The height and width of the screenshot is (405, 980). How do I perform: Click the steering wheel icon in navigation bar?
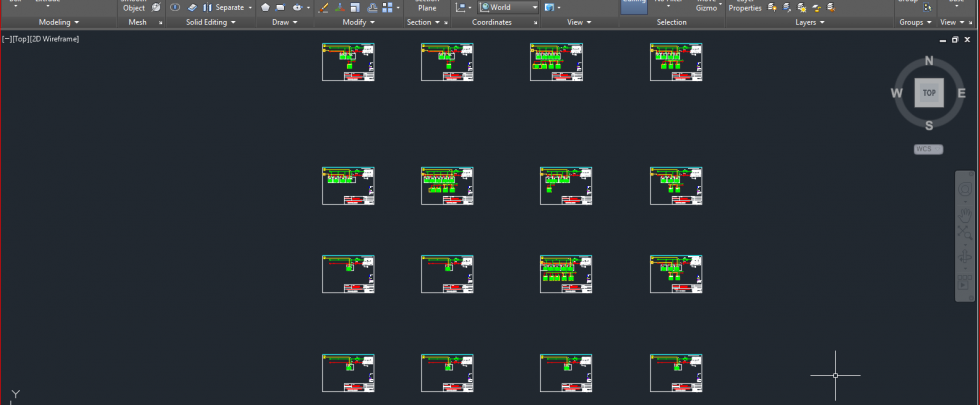coord(966,189)
